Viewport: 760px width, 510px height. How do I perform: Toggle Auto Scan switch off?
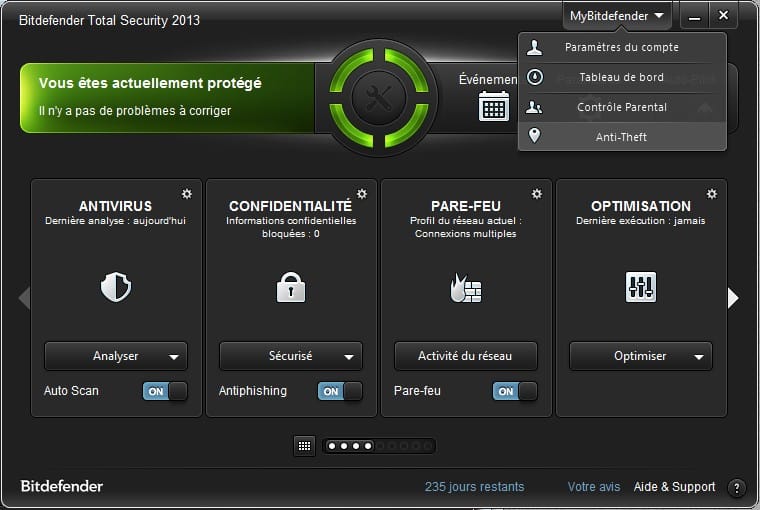tap(165, 391)
